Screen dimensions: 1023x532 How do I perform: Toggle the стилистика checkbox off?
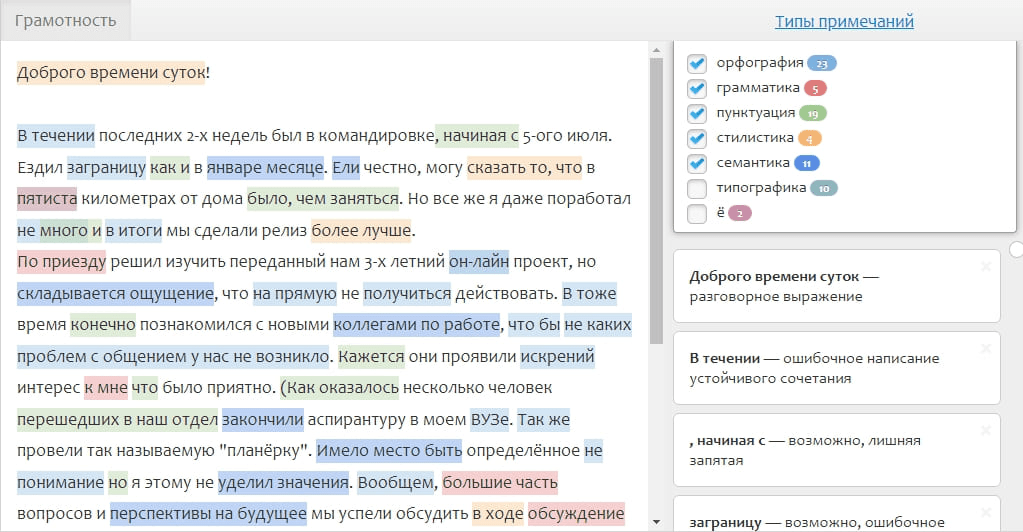click(697, 138)
